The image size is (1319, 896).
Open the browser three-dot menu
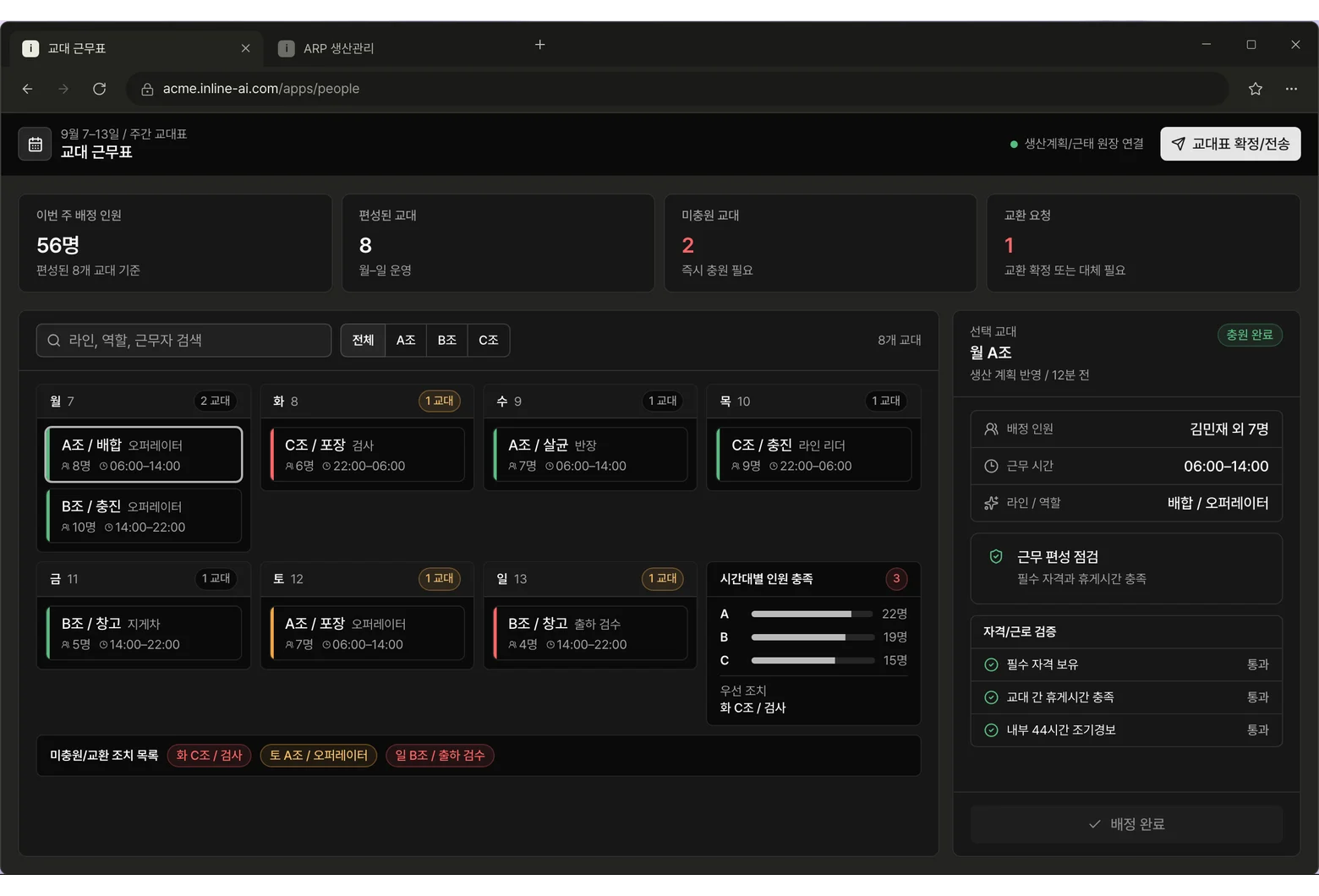[x=1291, y=89]
